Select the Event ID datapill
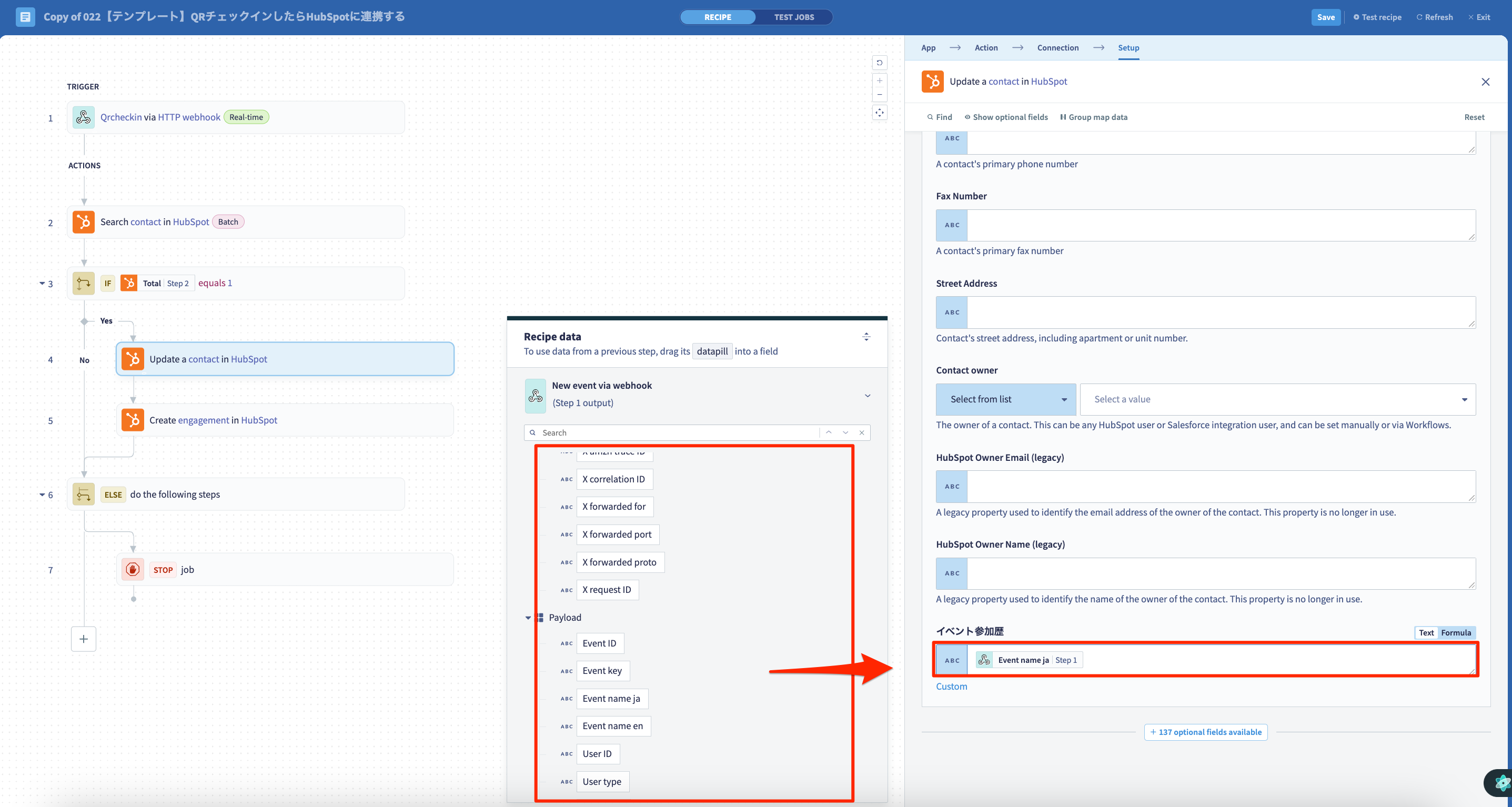 point(599,643)
